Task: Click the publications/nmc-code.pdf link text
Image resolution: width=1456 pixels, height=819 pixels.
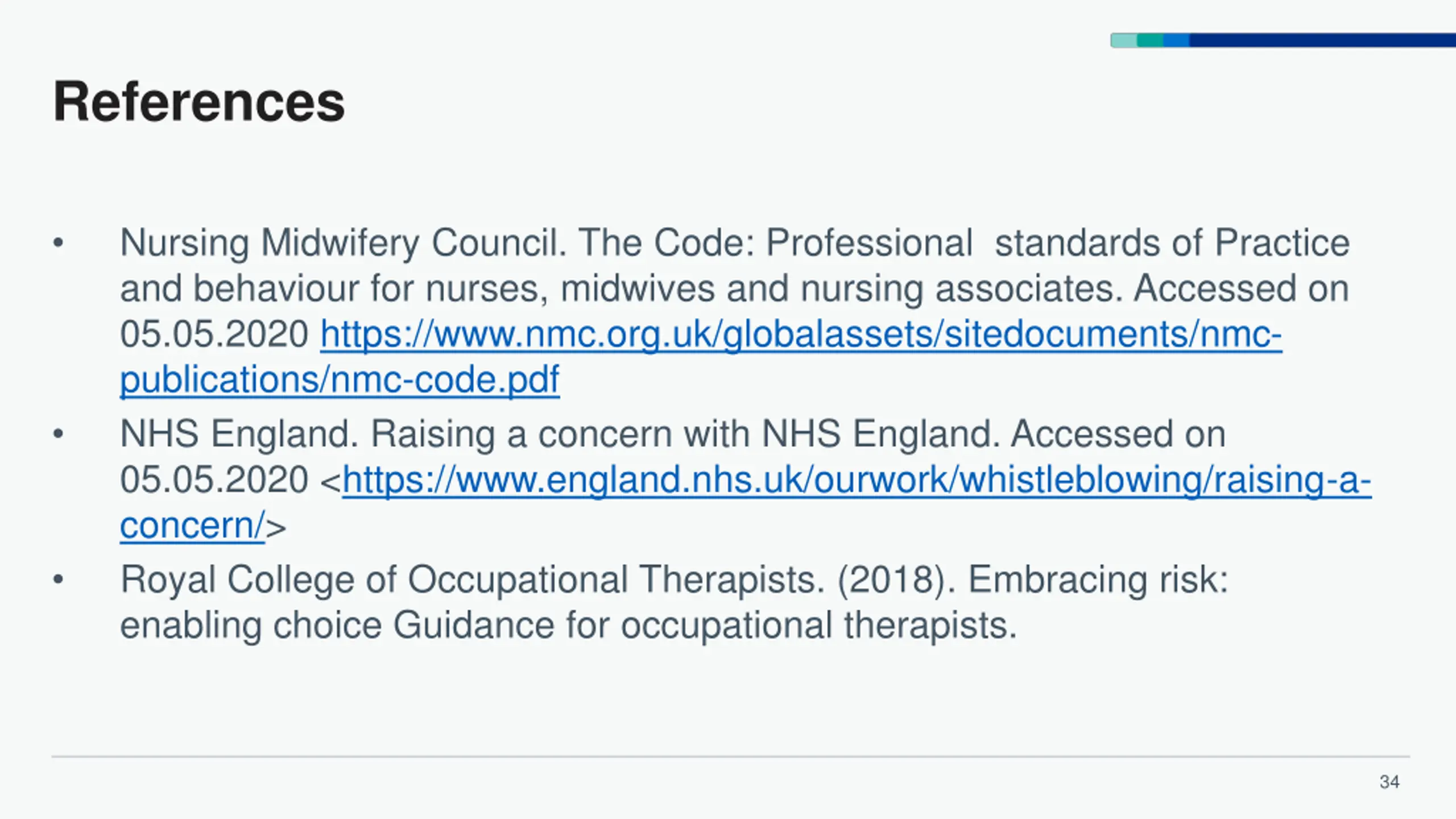Action: click(340, 380)
